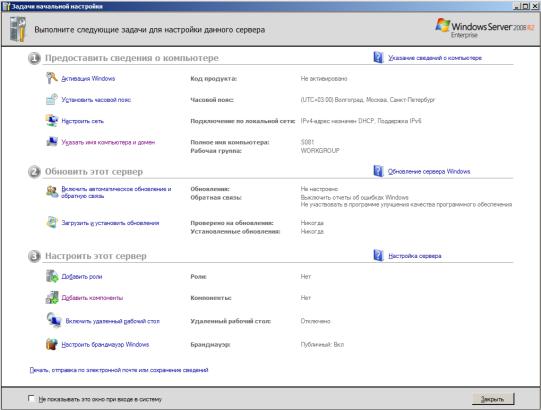The width and height of the screenshot is (541, 410).
Task: Click the Отключено remote desktop status
Action: click(315, 321)
